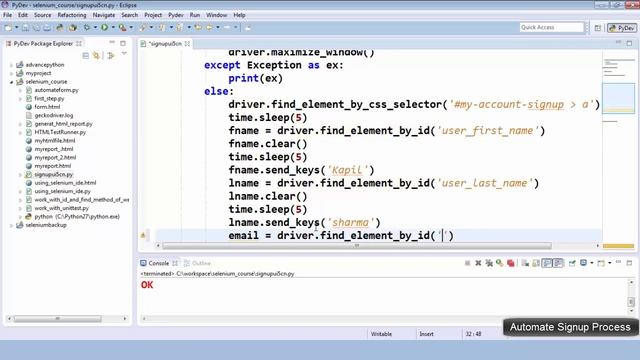Run the script with green play button
Screen dimensions: 640x360
pos(104,27)
